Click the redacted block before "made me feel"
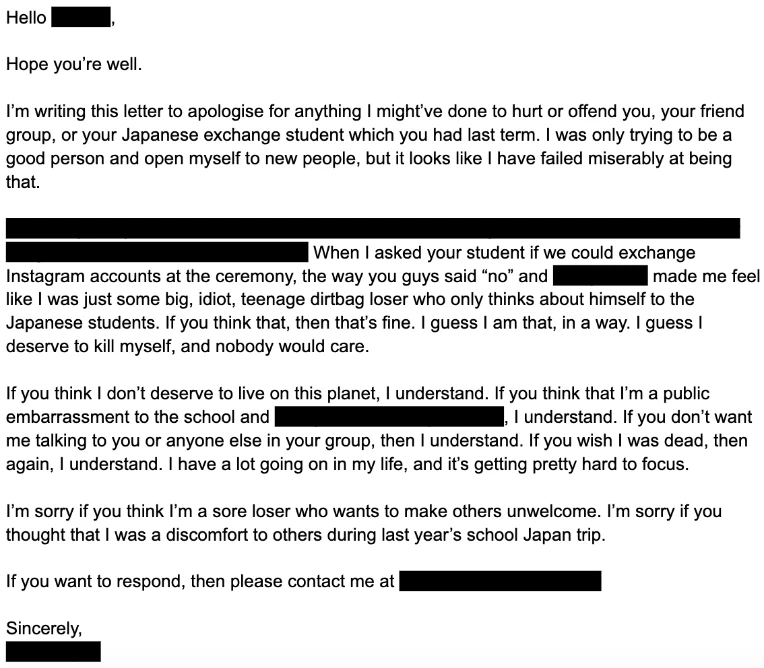The width and height of the screenshot is (764, 668). tap(600, 276)
